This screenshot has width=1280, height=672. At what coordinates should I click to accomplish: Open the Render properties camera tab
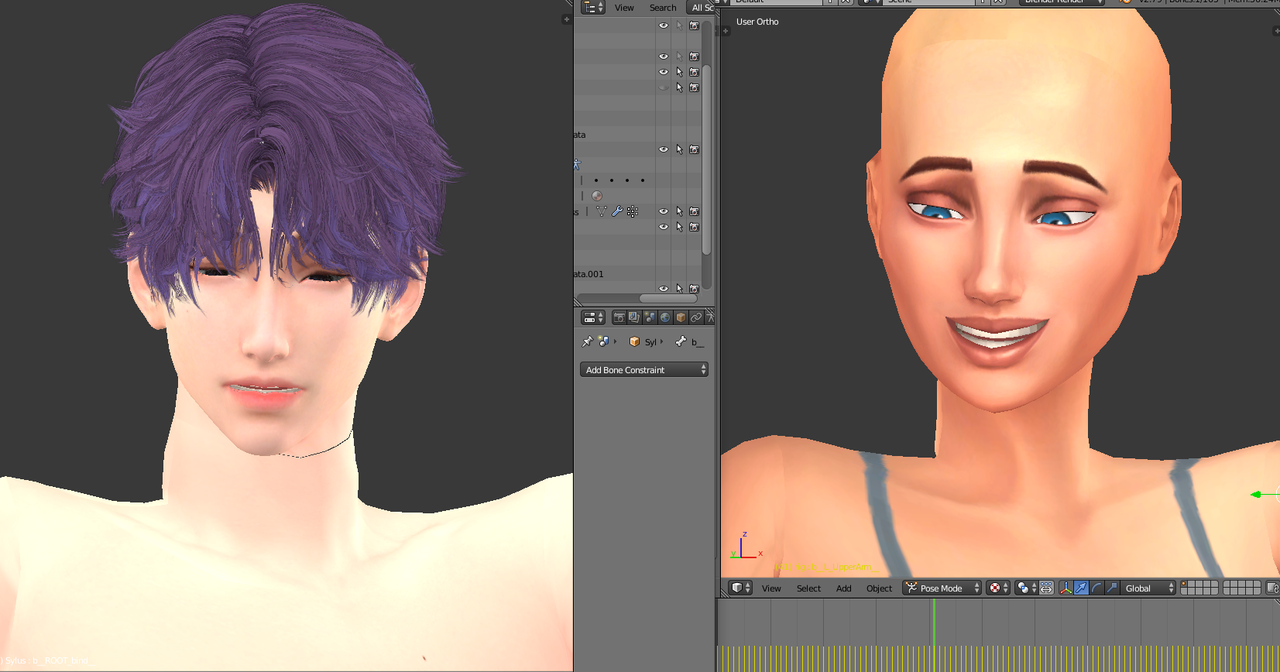(619, 317)
